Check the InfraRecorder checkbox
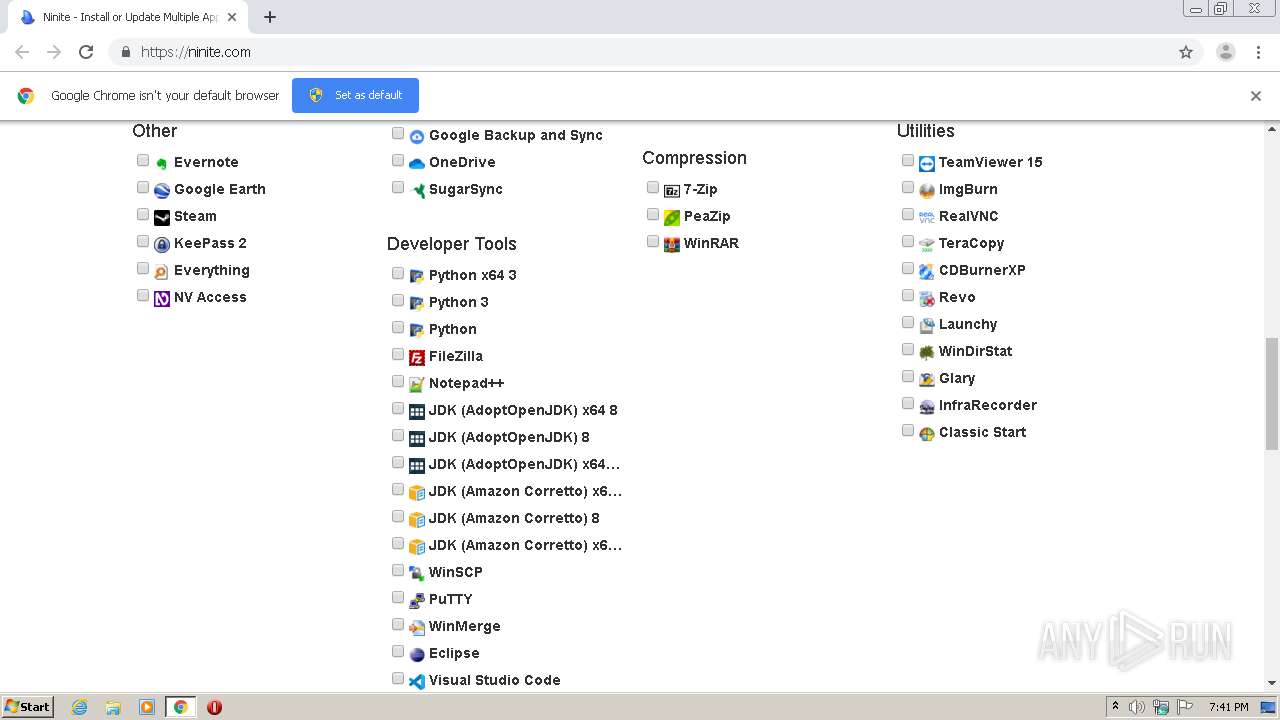Viewport: 1280px width, 720px height. pos(908,404)
